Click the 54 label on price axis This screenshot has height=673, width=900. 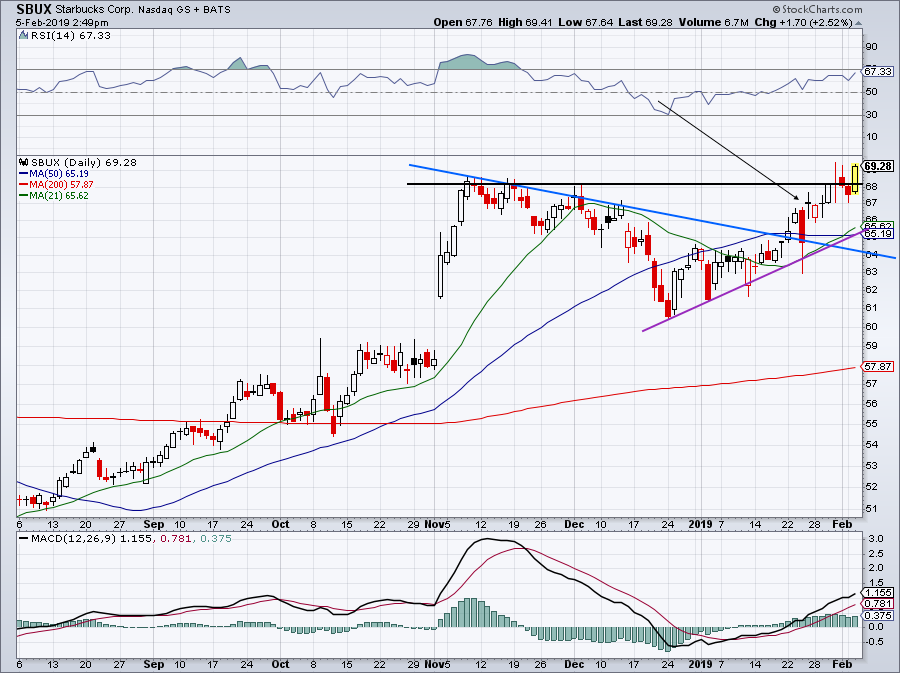click(871, 444)
